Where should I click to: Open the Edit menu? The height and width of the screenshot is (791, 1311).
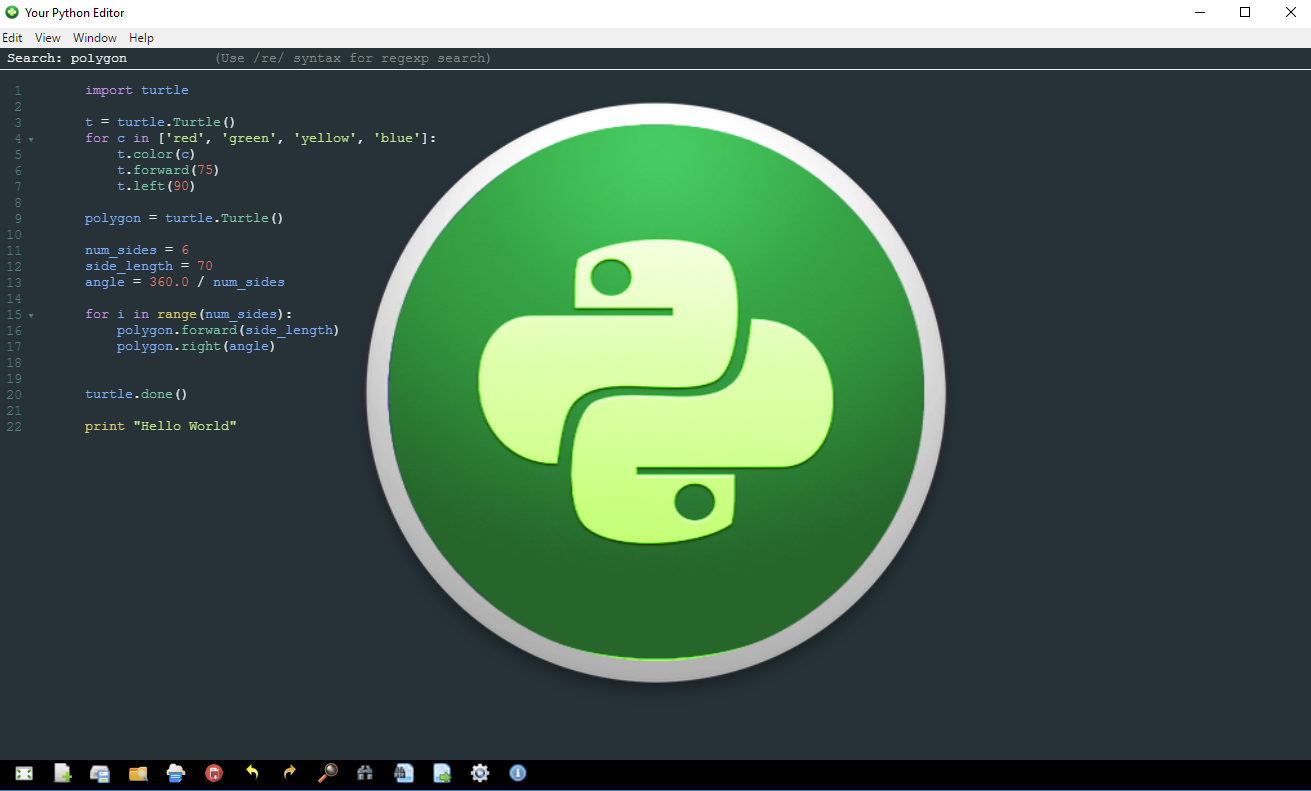[x=12, y=38]
